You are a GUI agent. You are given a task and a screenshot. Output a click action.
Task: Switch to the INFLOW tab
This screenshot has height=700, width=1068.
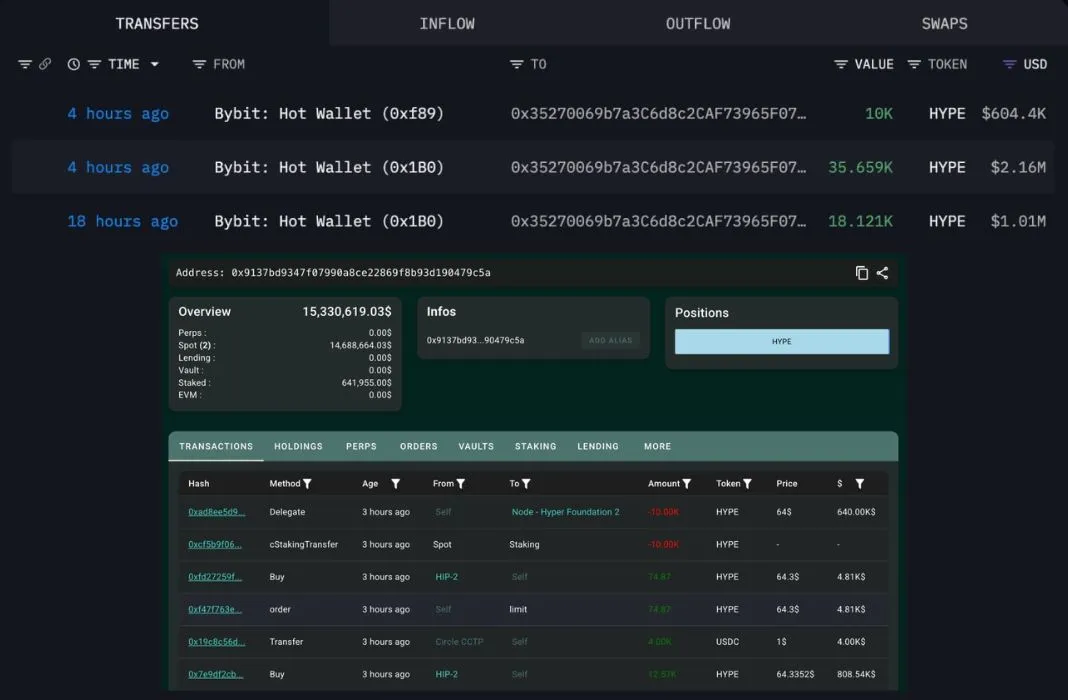[x=447, y=23]
